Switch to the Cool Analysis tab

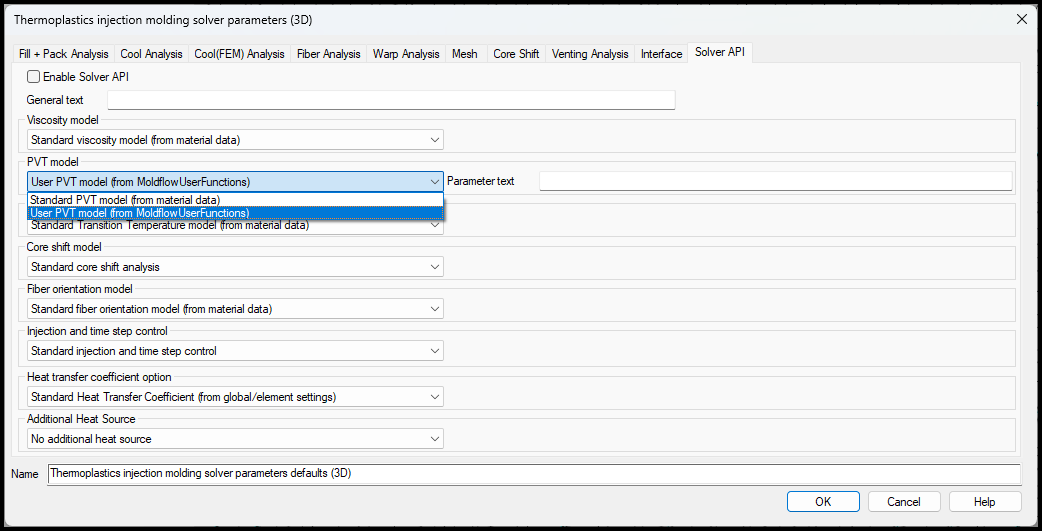click(151, 54)
